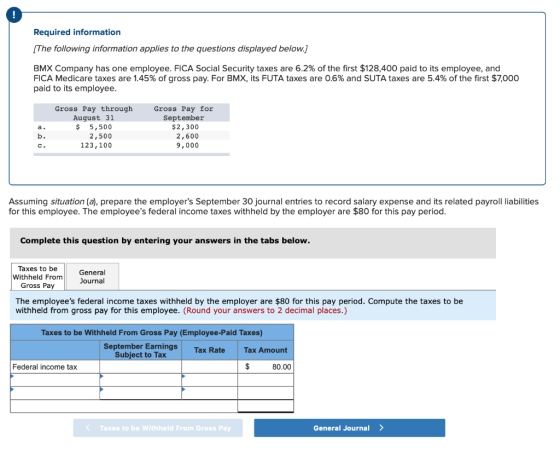Click the exclamation alert icon
Viewport: 560px width, 450px height.
pos(14,15)
